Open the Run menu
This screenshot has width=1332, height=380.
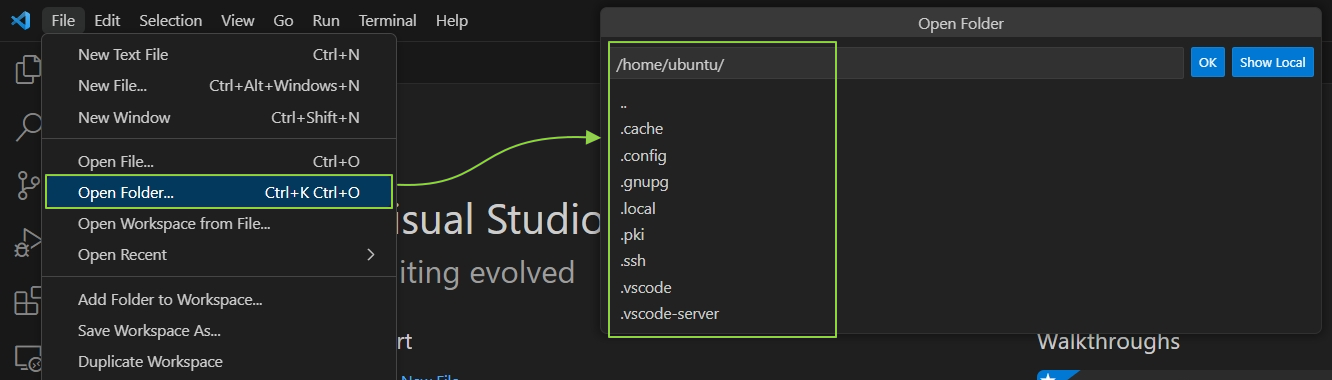point(326,20)
